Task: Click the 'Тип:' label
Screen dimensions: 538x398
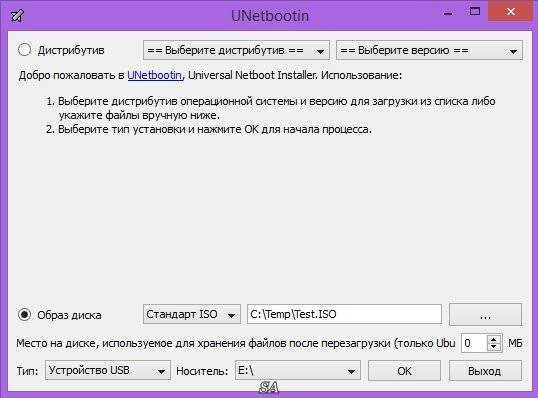Action: (27, 371)
